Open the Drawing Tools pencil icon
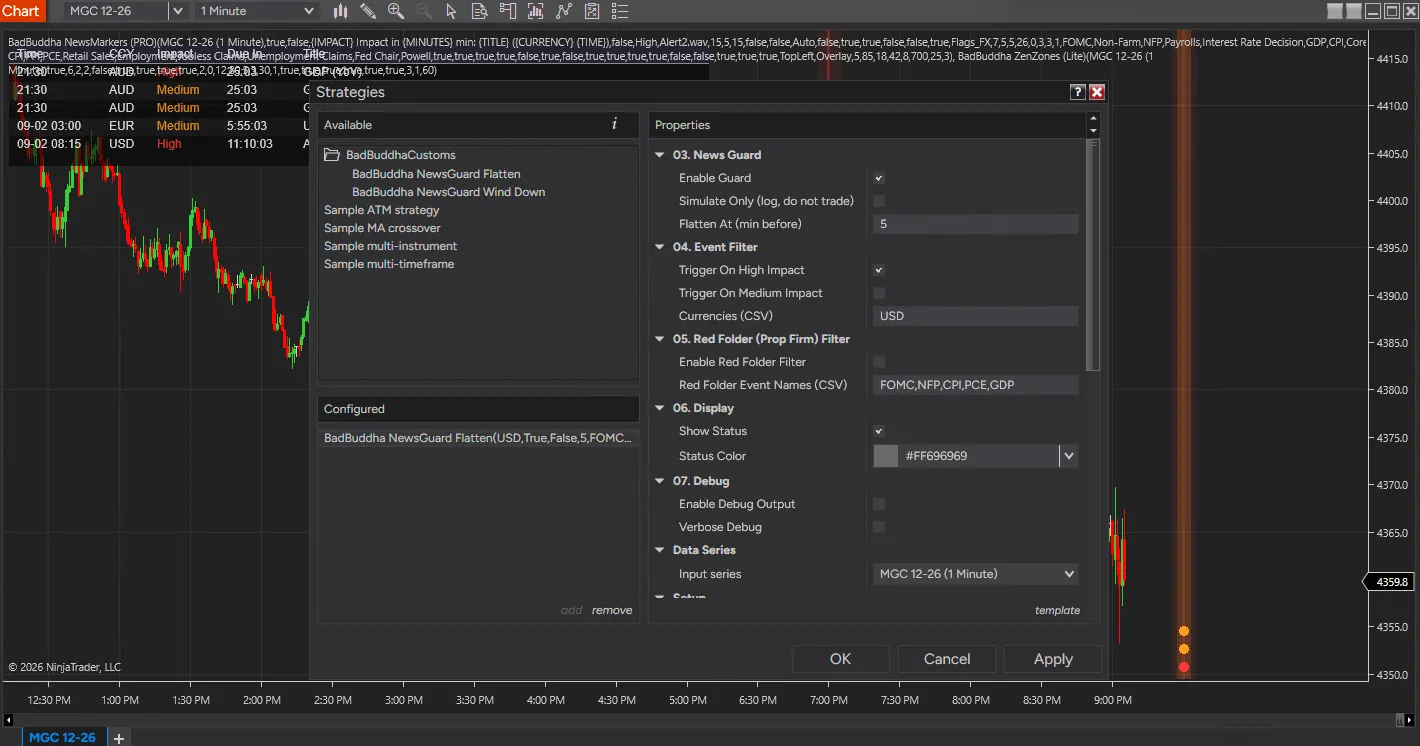Viewport: 1420px width, 746px height. (368, 11)
